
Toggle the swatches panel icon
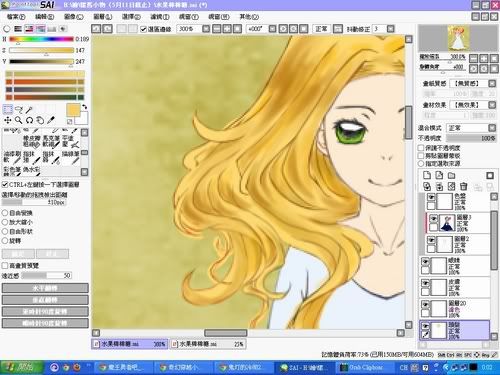pyautogui.click(x=51, y=29)
